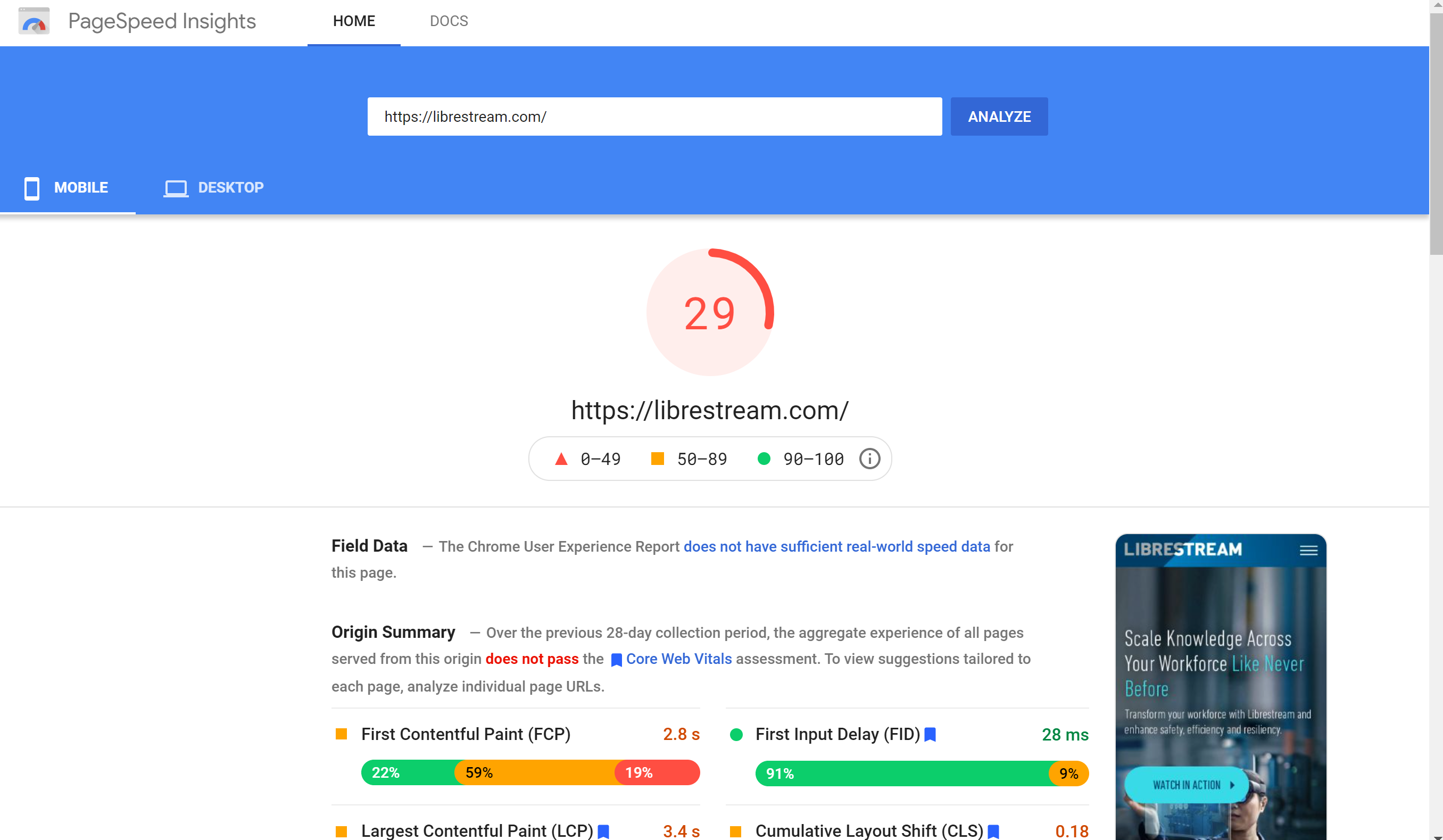Click the PageSpeed Insights logo icon
This screenshot has height=840, width=1443.
click(x=34, y=21)
